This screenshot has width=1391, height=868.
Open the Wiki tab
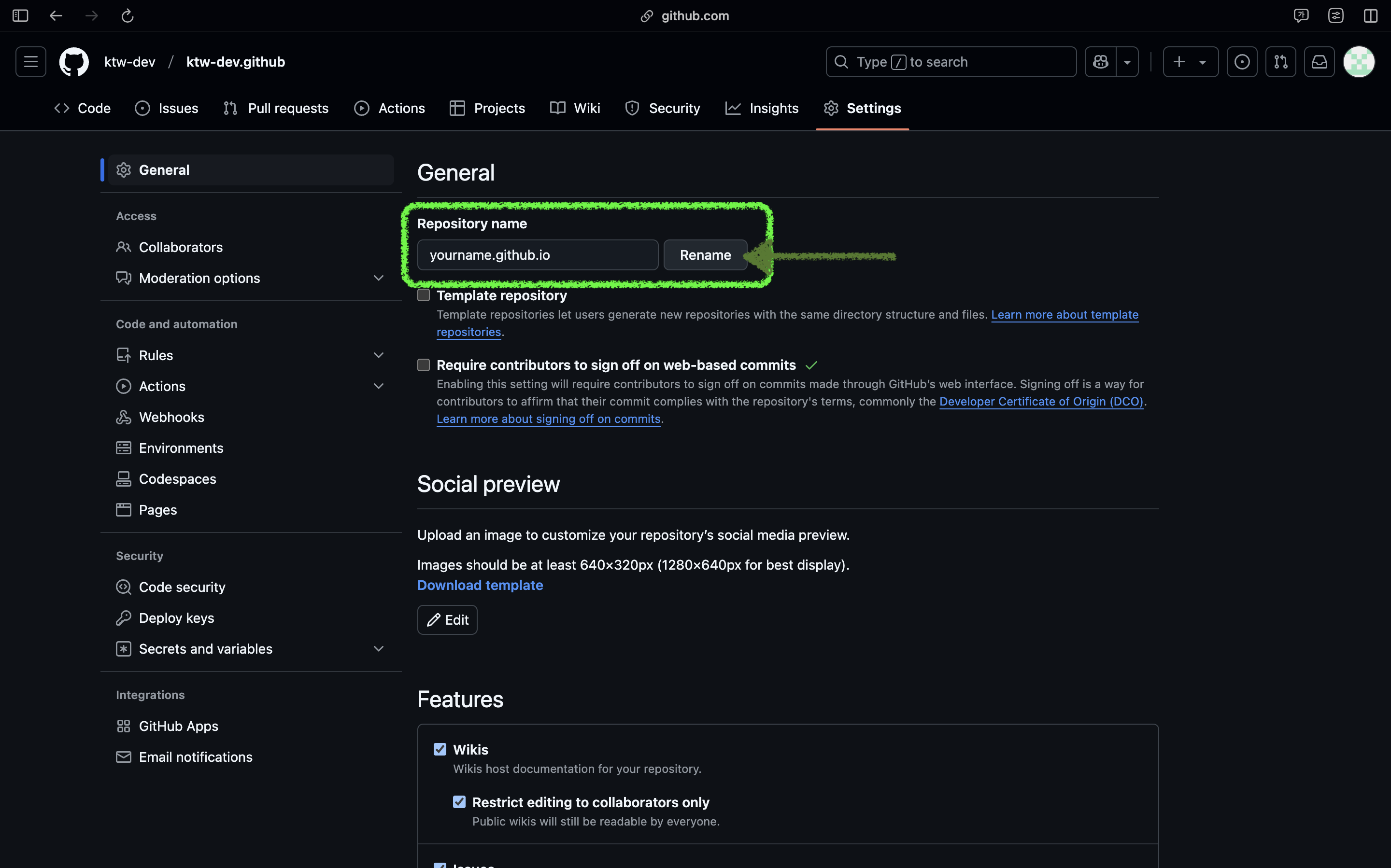click(x=575, y=108)
